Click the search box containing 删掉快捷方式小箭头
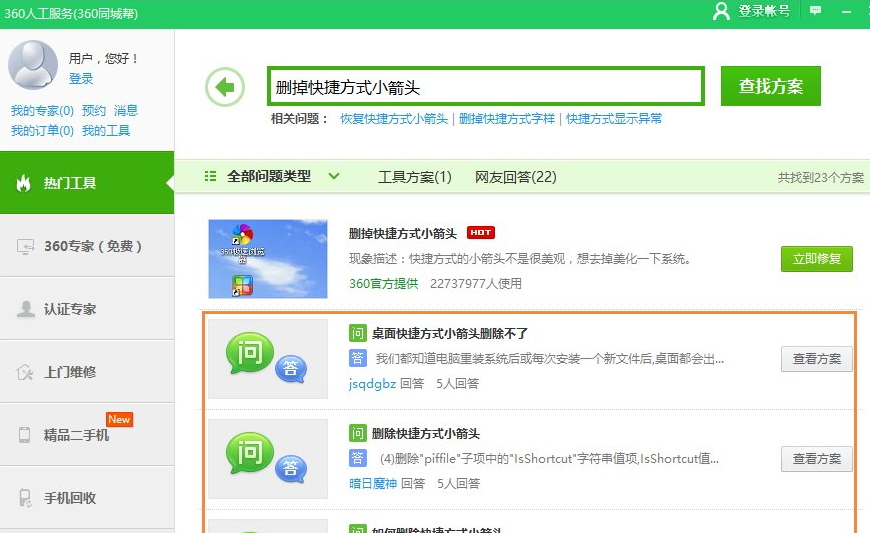 click(486, 86)
